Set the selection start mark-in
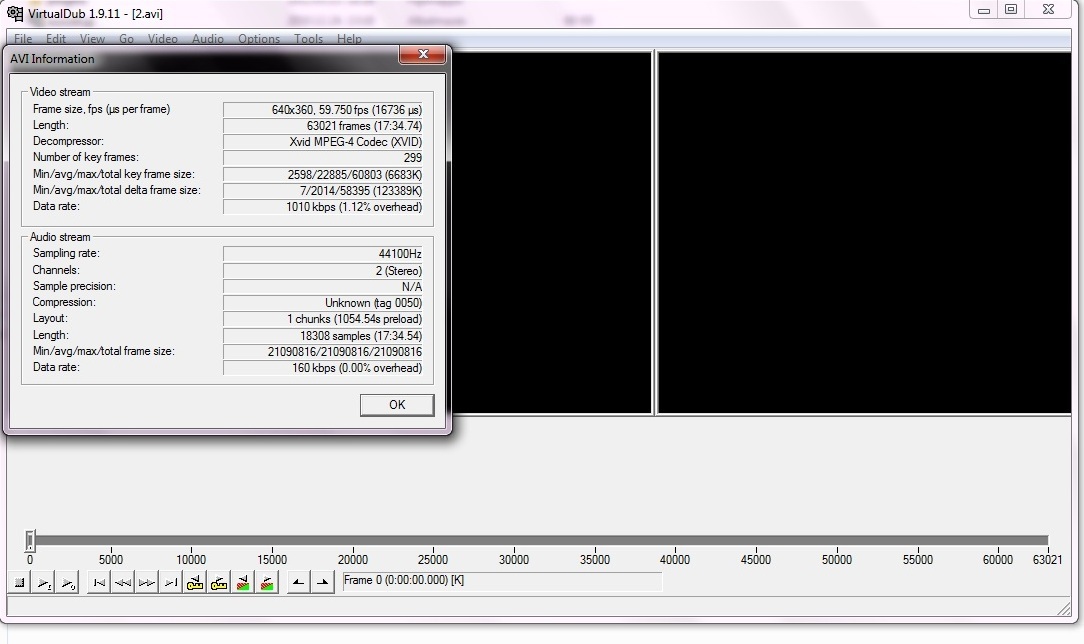The image size is (1084, 644). [299, 583]
